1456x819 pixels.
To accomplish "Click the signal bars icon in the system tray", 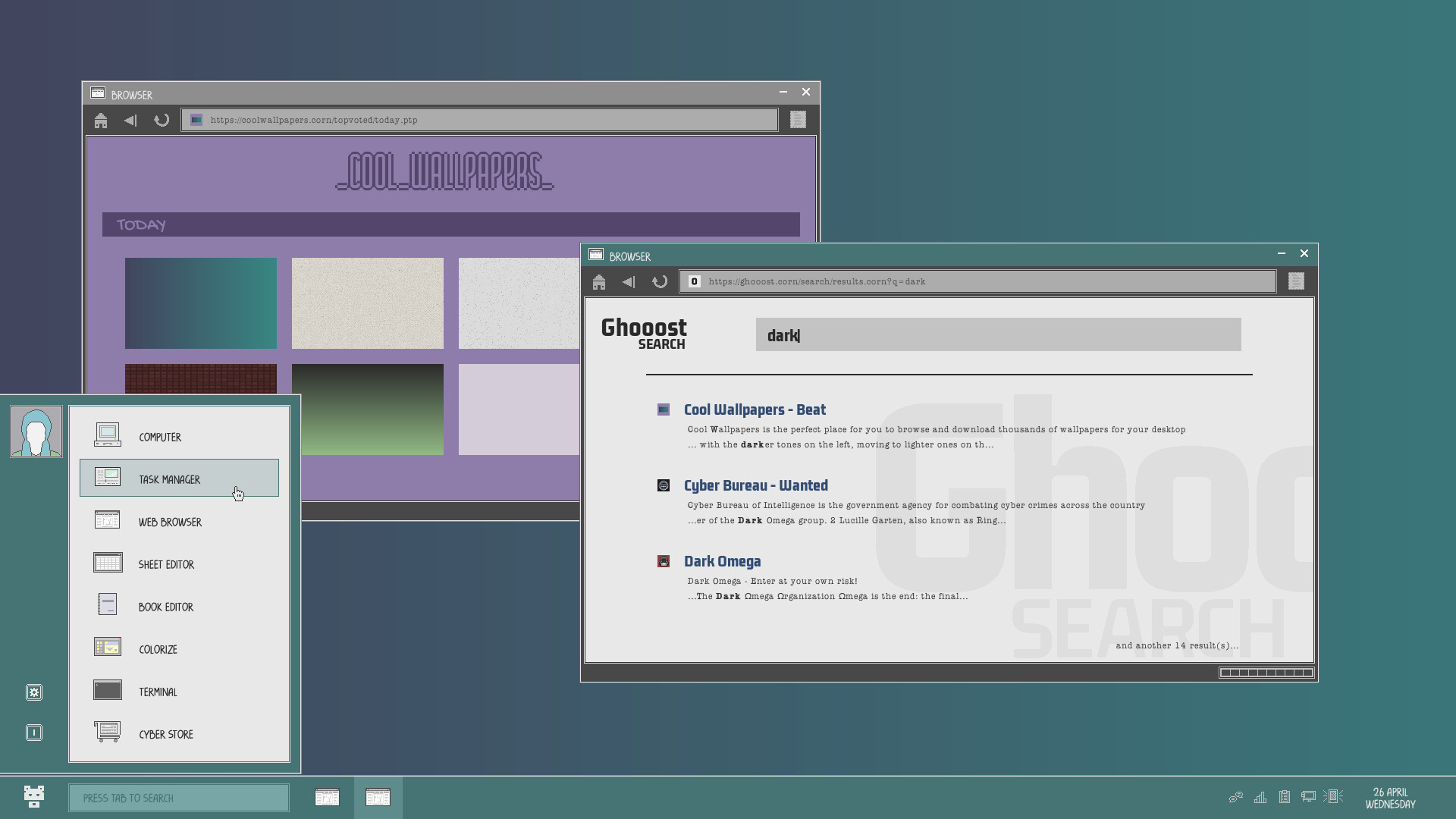I will 1260,797.
